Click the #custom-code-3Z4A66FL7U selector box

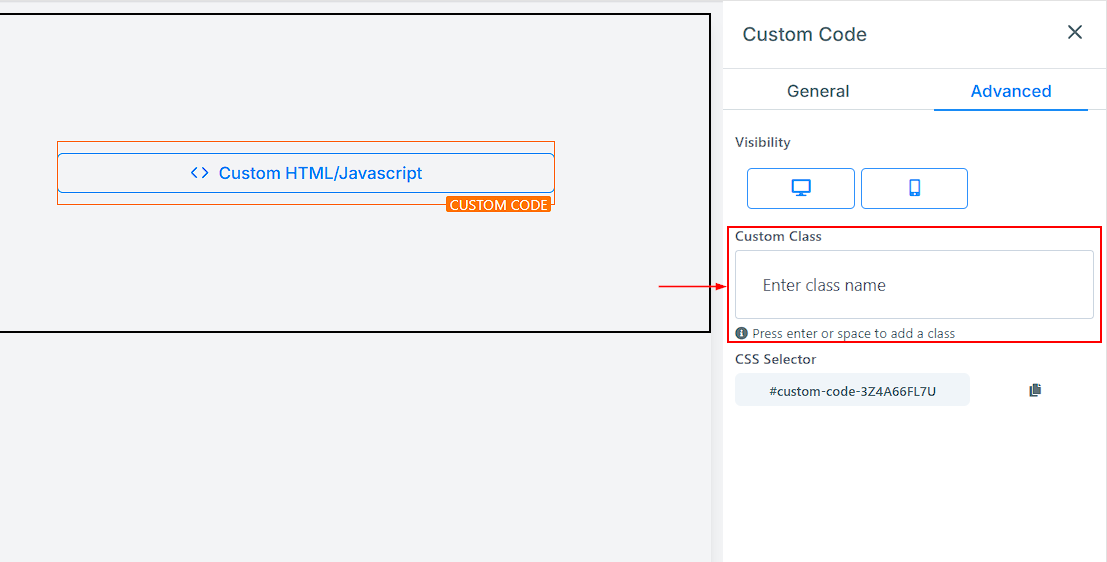(852, 391)
